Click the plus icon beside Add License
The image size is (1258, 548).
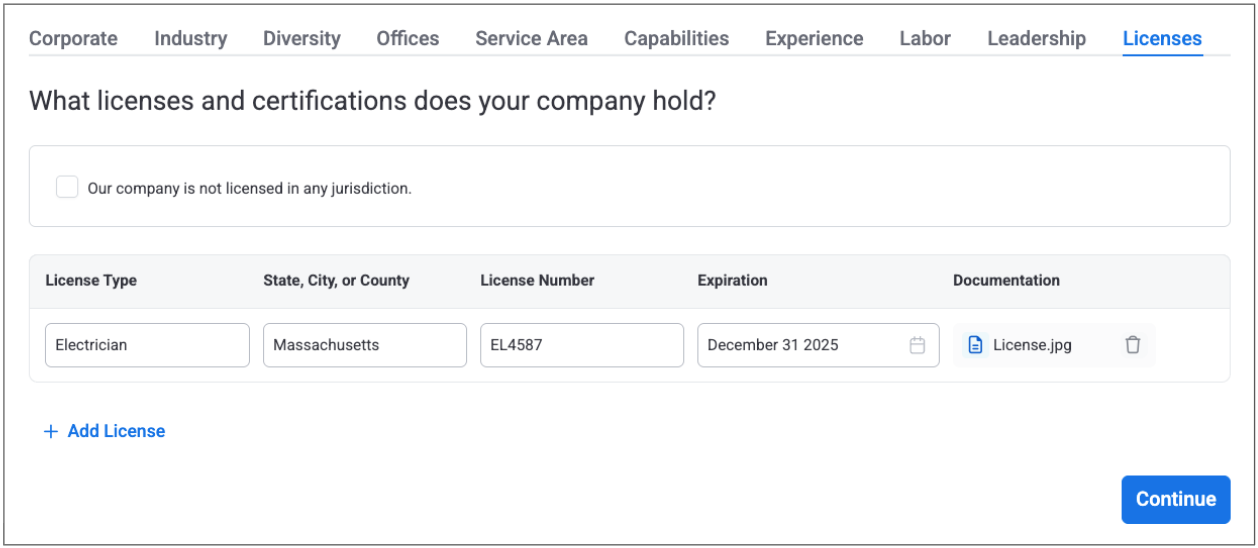51,432
